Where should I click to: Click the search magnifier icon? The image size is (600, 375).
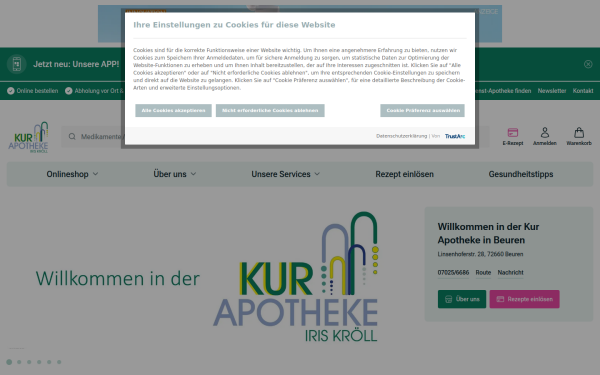(72, 137)
